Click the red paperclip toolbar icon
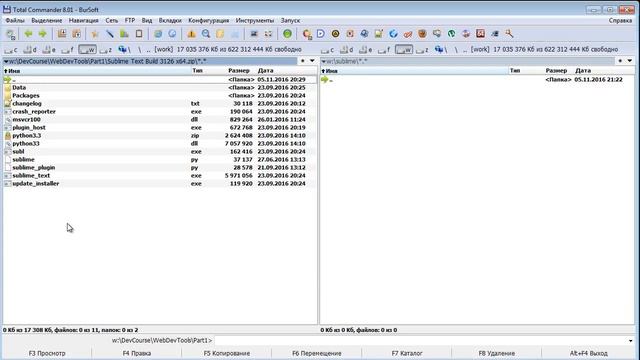The height and width of the screenshot is (360, 640). pos(408,34)
